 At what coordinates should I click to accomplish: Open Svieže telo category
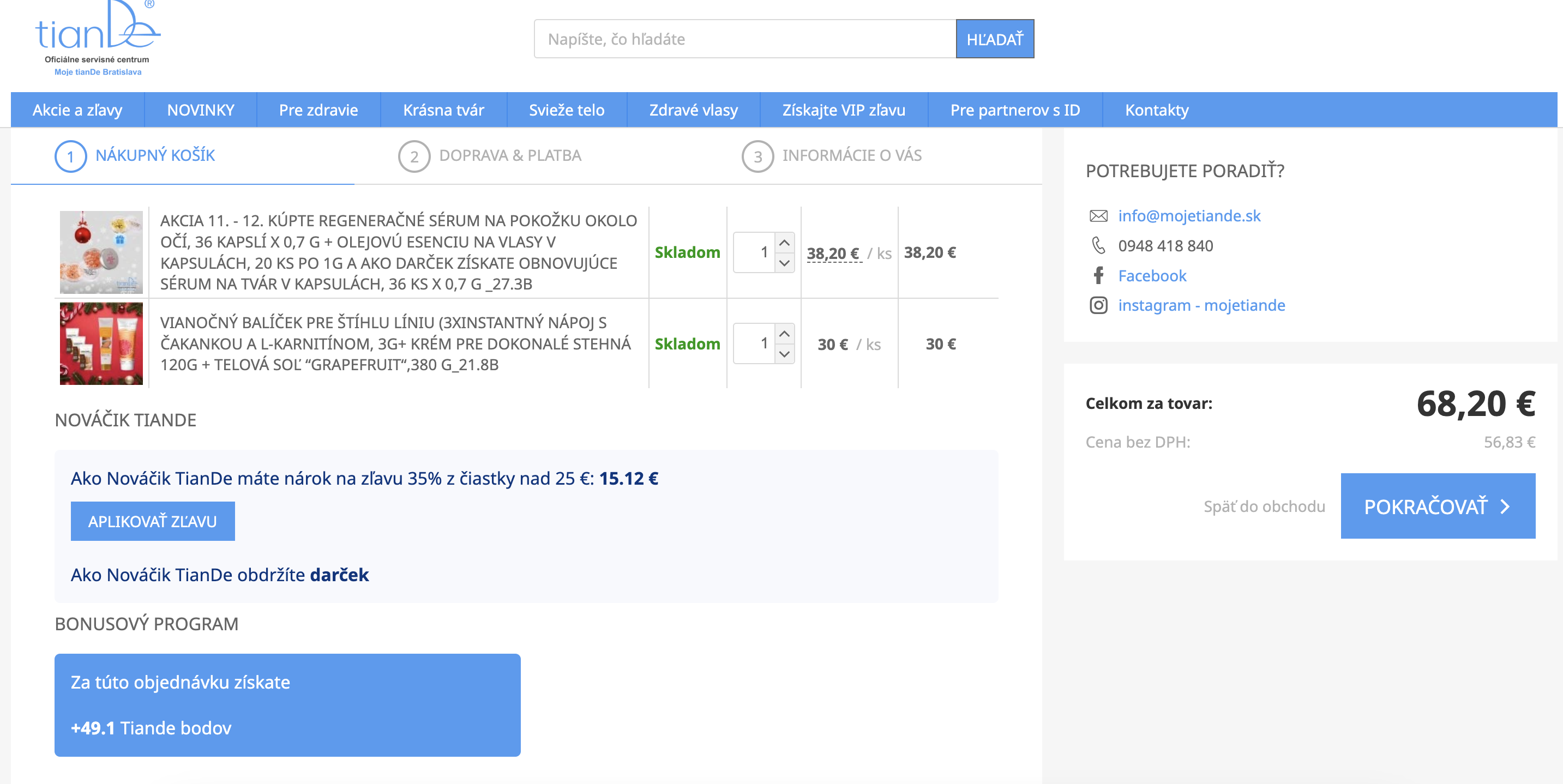point(567,110)
